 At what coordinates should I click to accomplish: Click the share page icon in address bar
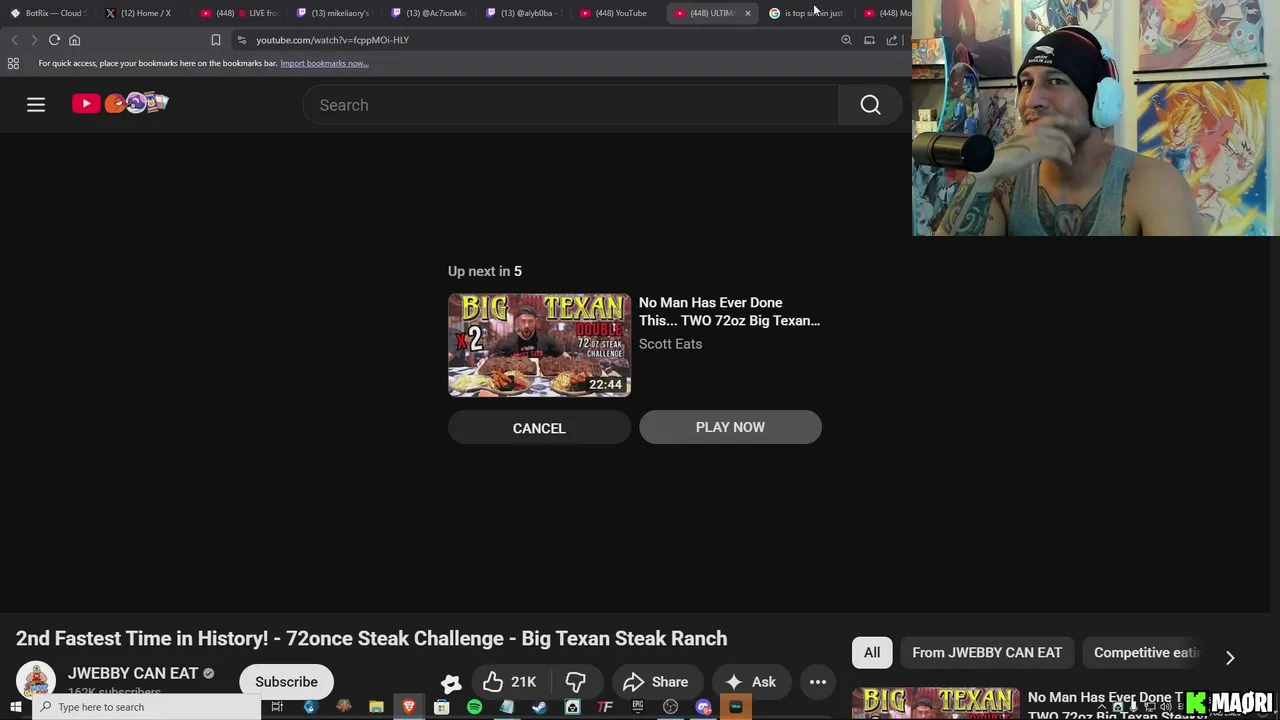891,40
